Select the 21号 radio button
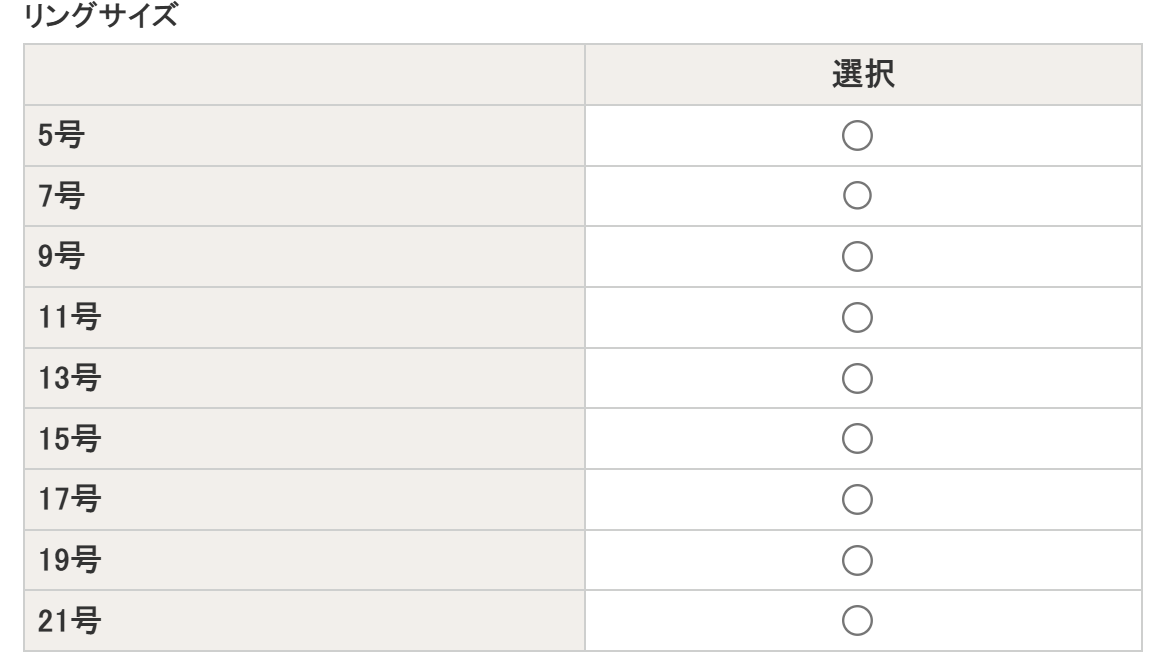The width and height of the screenshot is (1156, 668). 859,619
